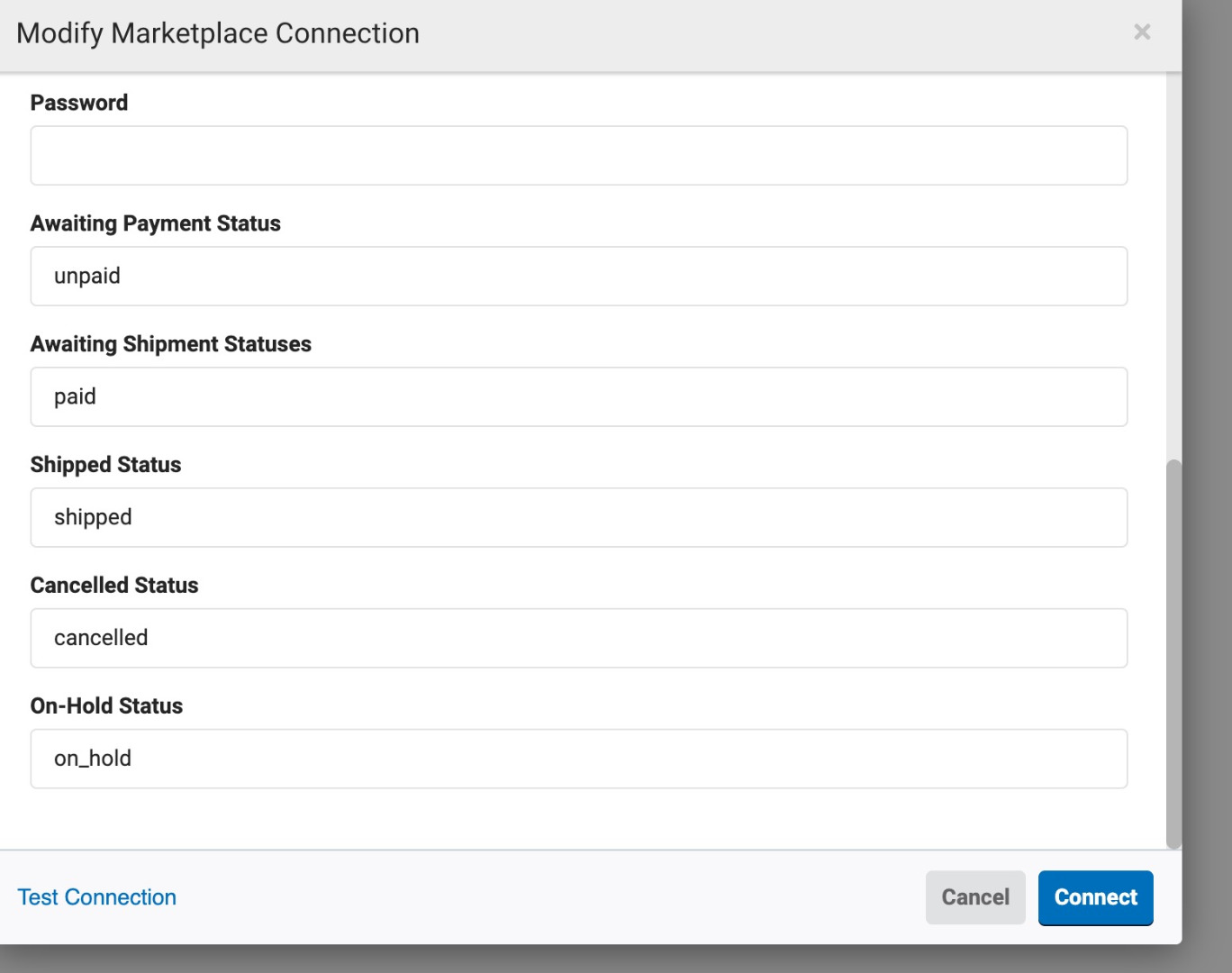Click the scrollbar track above the thumb
Image resolution: width=1232 pixels, height=973 pixels.
coord(1173,270)
